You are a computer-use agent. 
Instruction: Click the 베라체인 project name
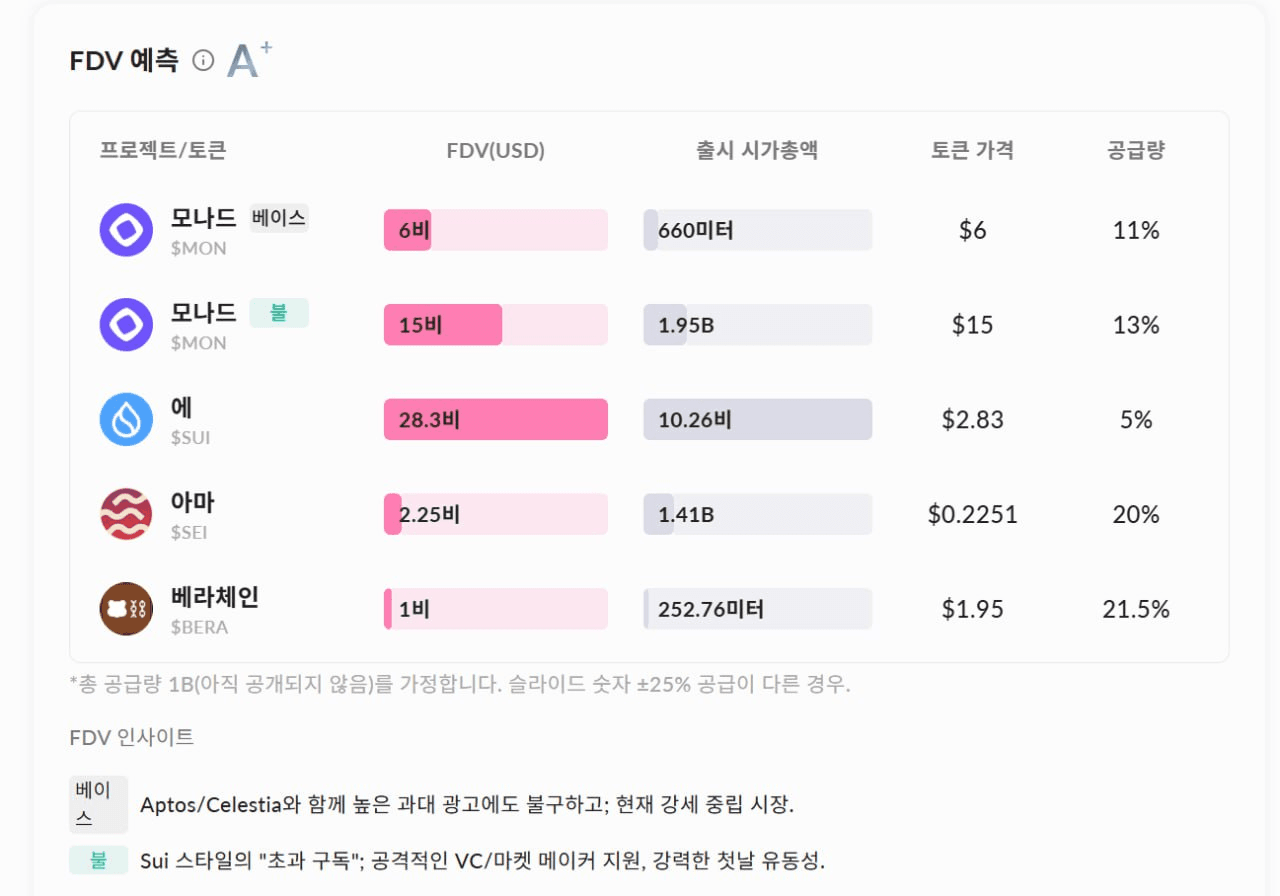[215, 598]
